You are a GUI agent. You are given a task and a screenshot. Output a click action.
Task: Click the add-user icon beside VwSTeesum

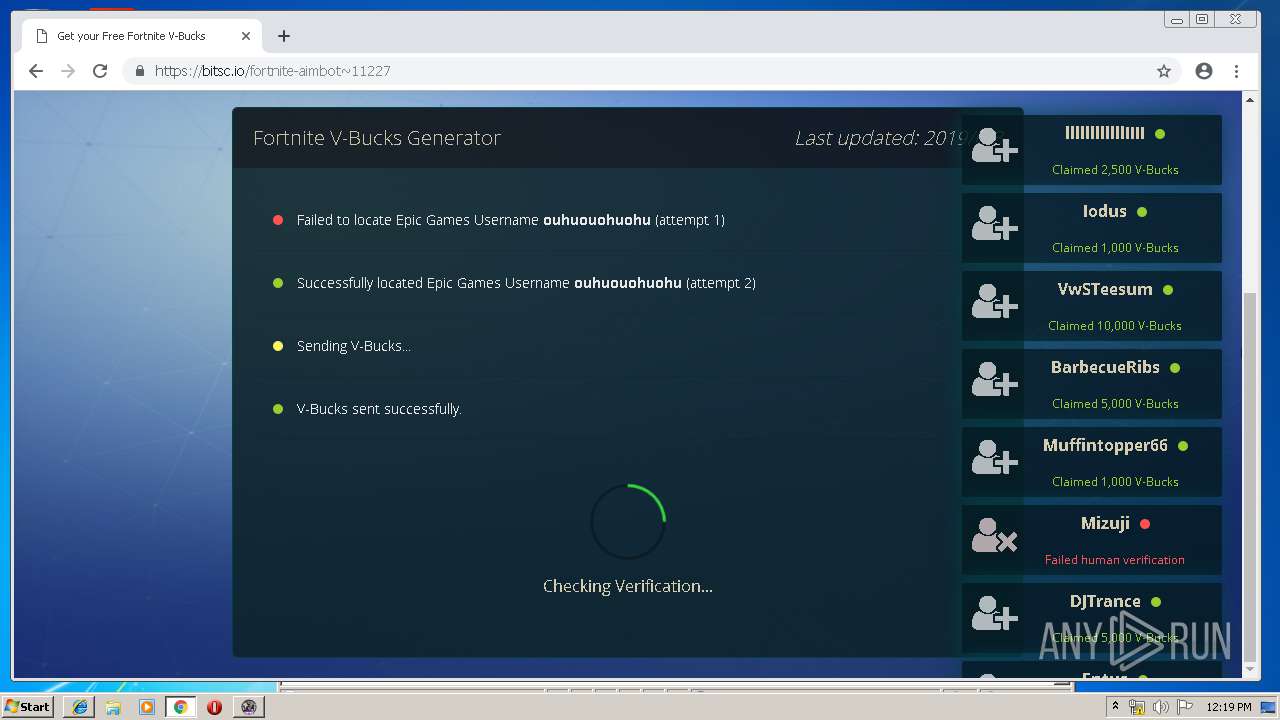[x=994, y=304]
